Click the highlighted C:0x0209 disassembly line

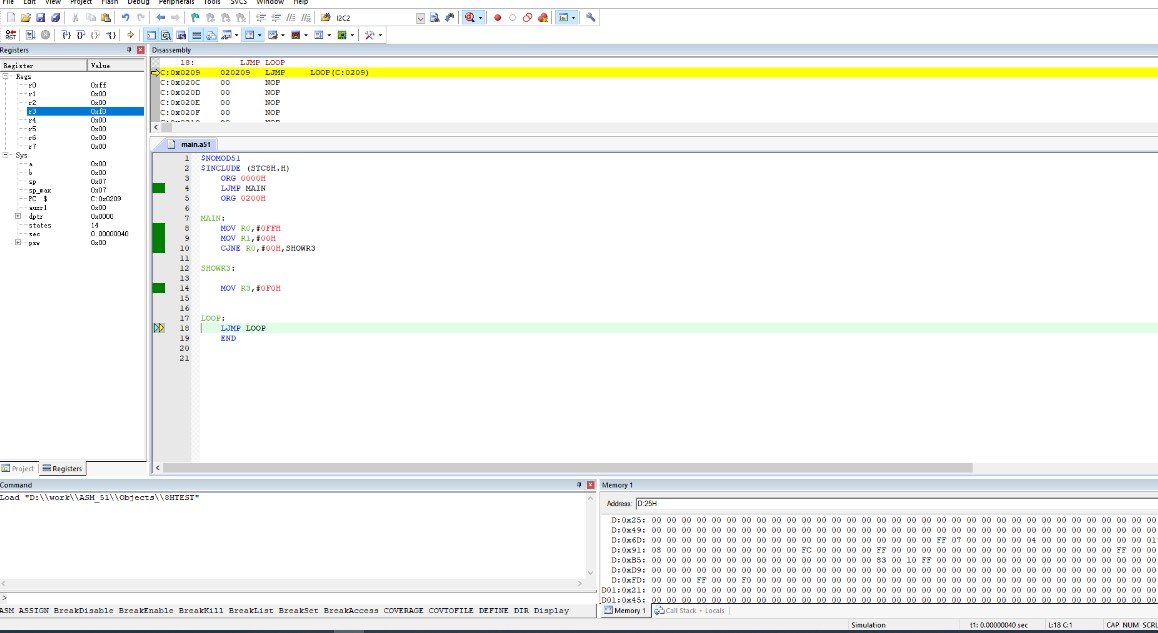pyautogui.click(x=657, y=72)
